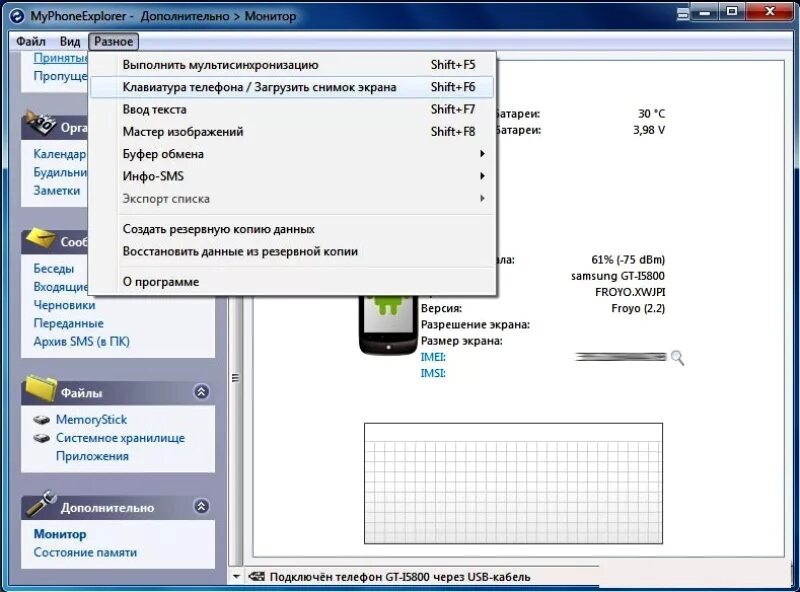
Task: Open the status bar dropdown arrow
Action: [236, 577]
